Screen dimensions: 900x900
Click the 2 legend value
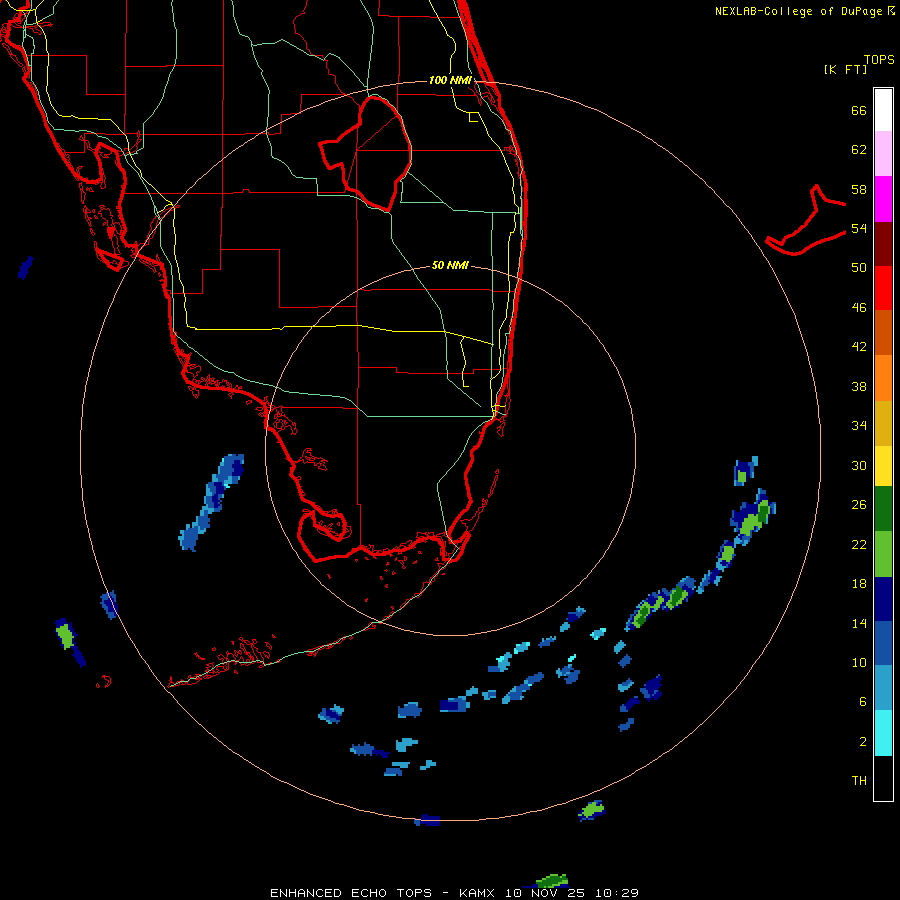(x=863, y=742)
